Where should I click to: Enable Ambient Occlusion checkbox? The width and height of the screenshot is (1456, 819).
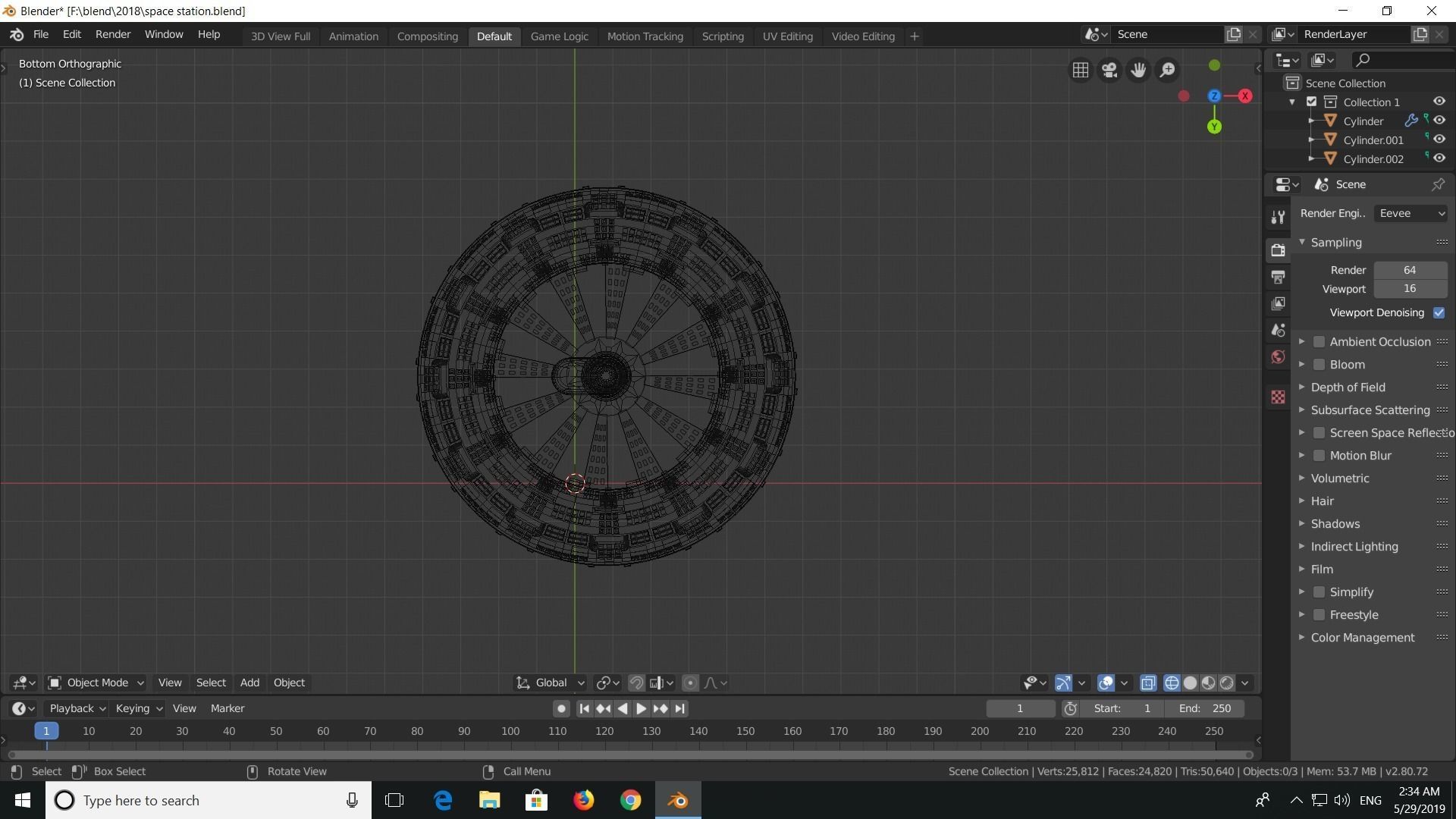[x=1319, y=342]
